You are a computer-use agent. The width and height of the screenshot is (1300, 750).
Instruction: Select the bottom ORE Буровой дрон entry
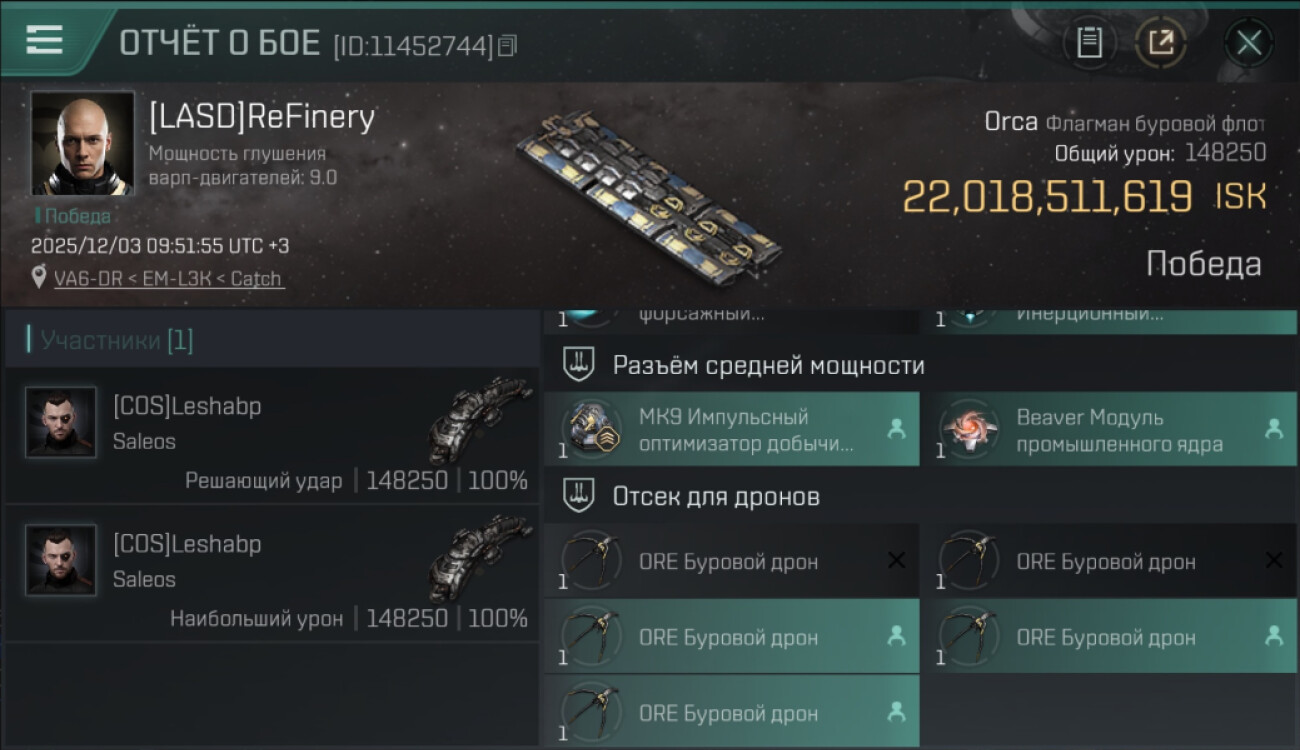[x=732, y=712]
